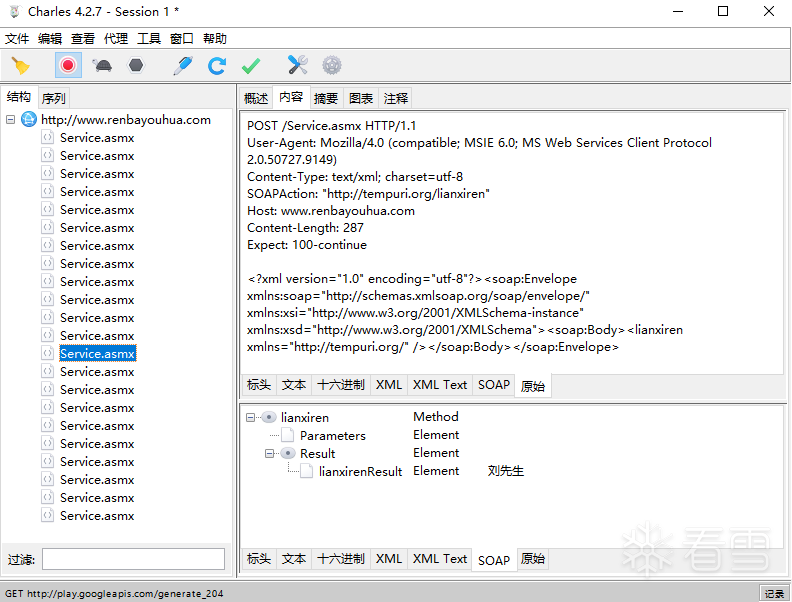Open the 注释 tab
Image resolution: width=792 pixels, height=602 pixels.
tap(395, 98)
